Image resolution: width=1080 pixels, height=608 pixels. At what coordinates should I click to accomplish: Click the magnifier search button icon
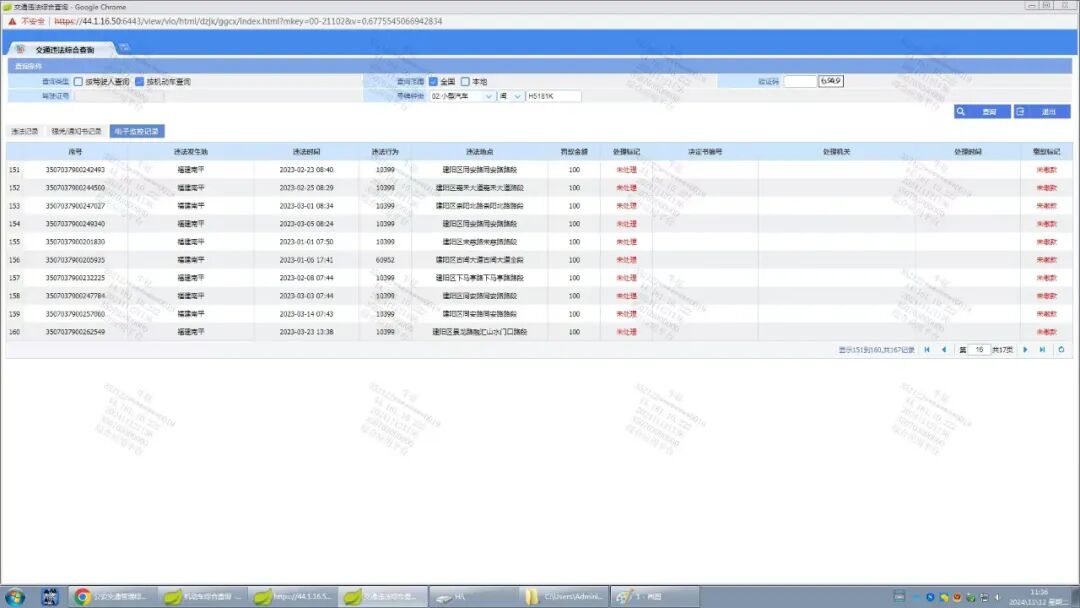[x=961, y=112]
